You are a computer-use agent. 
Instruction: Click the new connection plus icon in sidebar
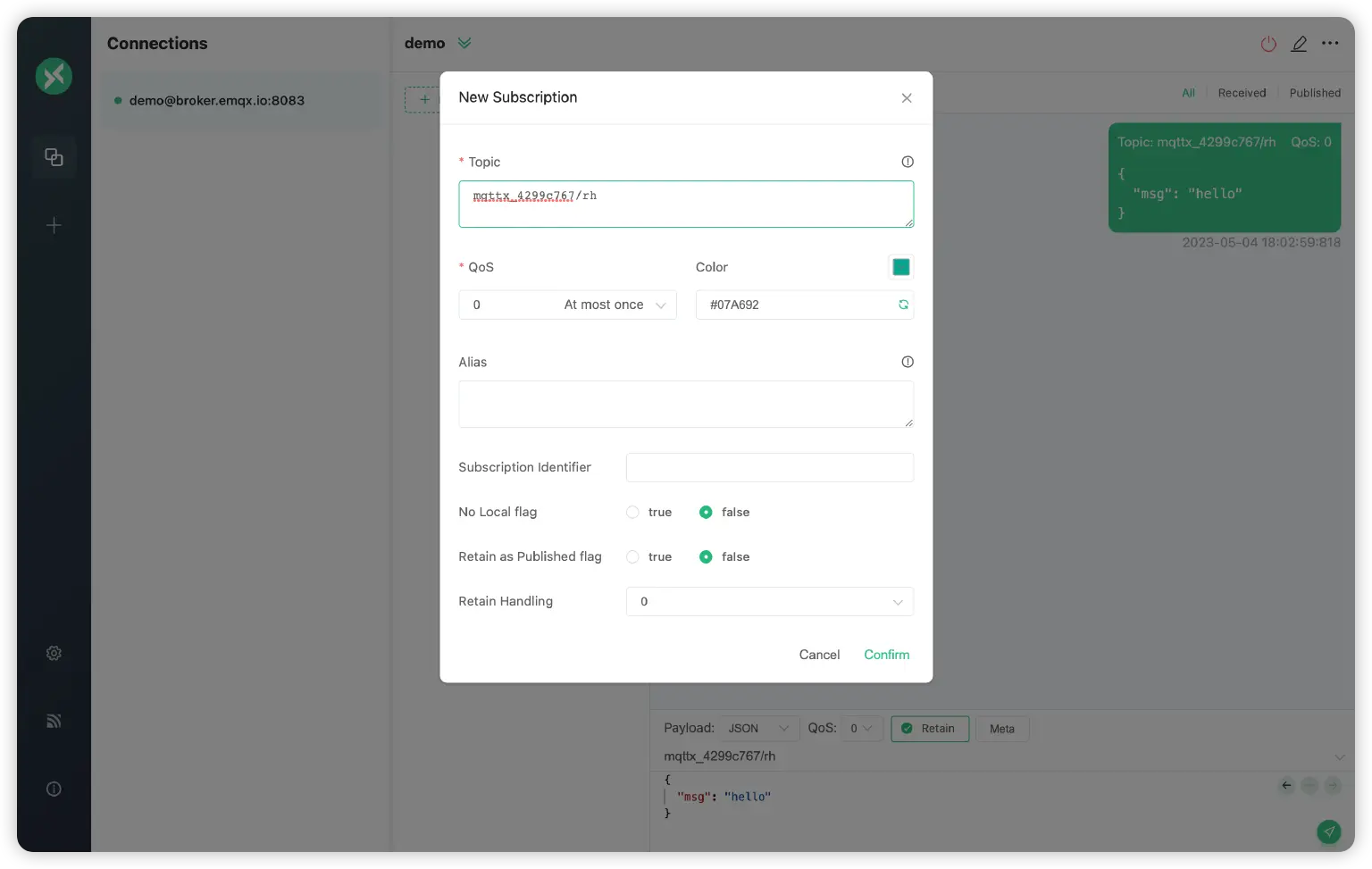coord(54,224)
